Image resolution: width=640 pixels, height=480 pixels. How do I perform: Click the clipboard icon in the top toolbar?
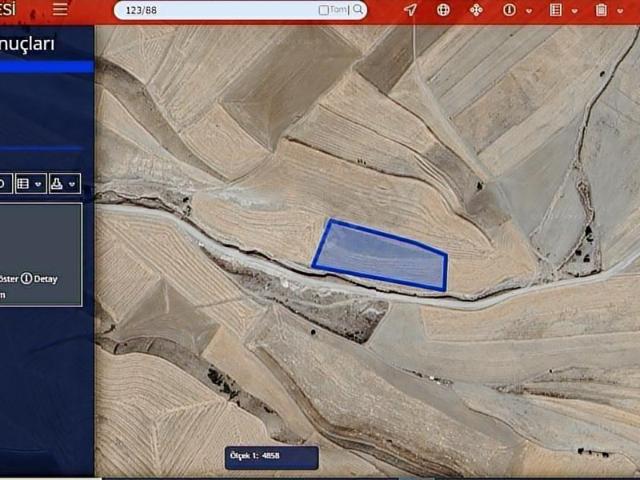(601, 10)
